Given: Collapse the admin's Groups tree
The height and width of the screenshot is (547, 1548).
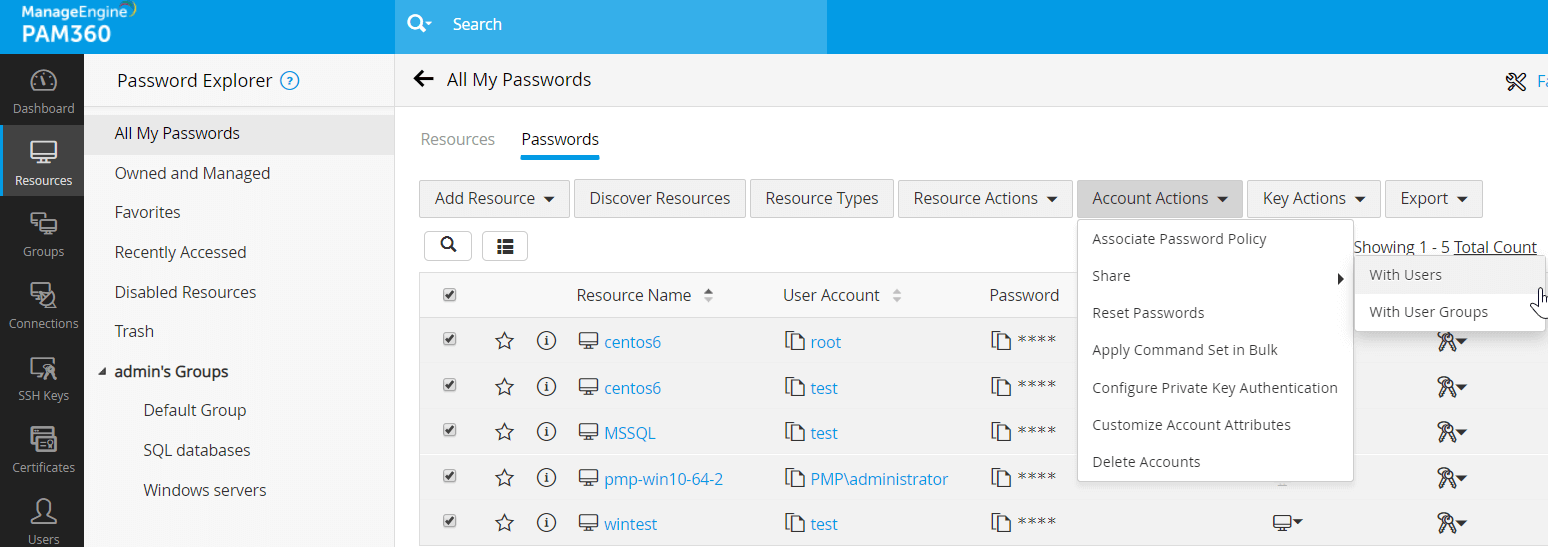Looking at the screenshot, I should click(102, 372).
